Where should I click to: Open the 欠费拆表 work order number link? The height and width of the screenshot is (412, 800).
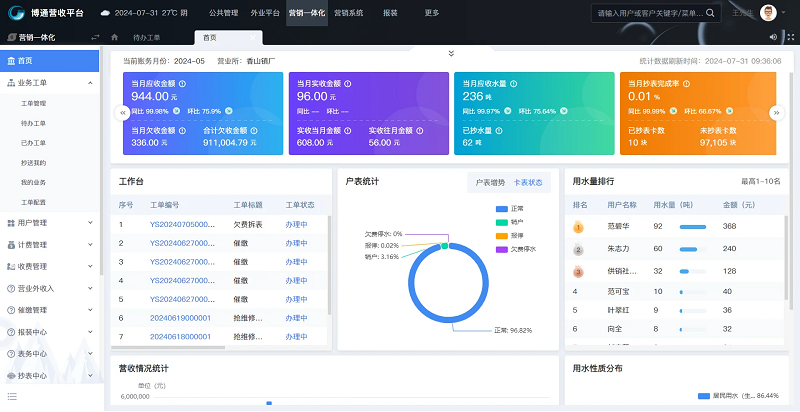(182, 225)
